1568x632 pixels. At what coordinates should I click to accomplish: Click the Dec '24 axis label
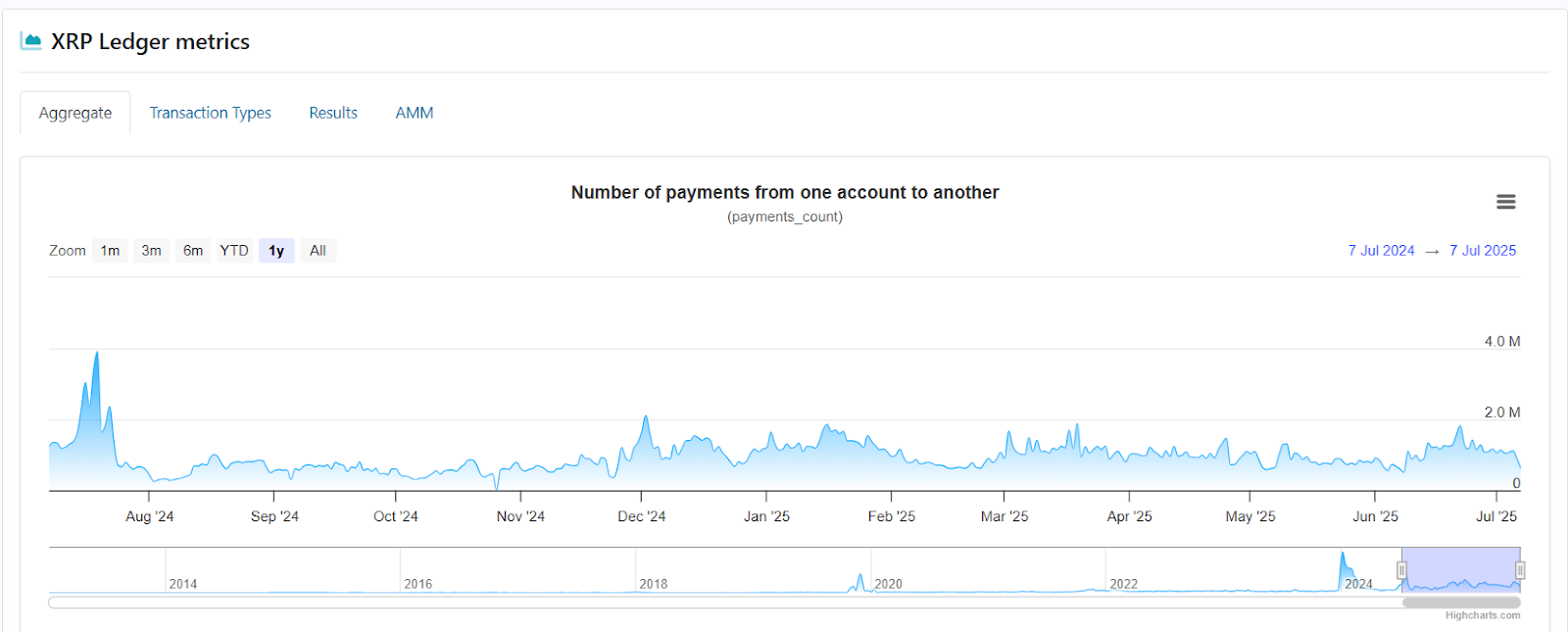(642, 516)
